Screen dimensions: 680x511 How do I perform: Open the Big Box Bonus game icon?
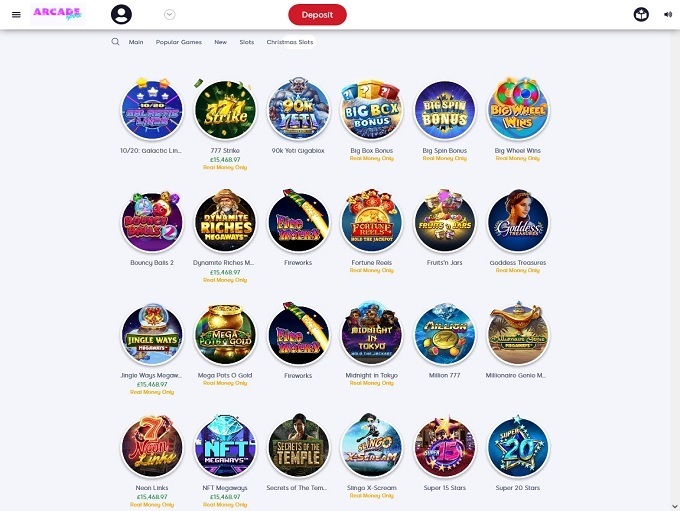(372, 110)
